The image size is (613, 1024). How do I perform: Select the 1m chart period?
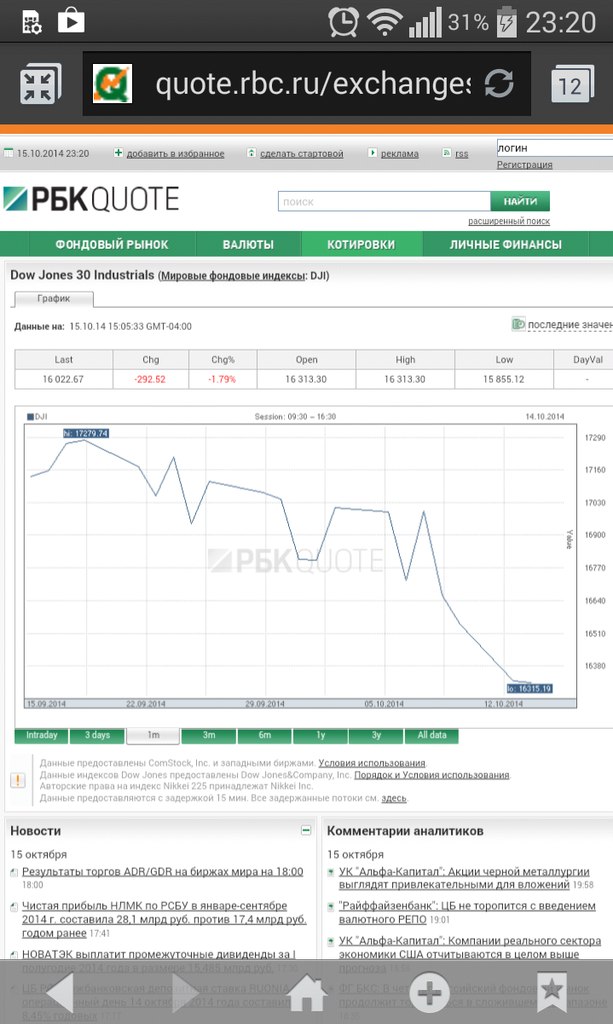pos(153,735)
